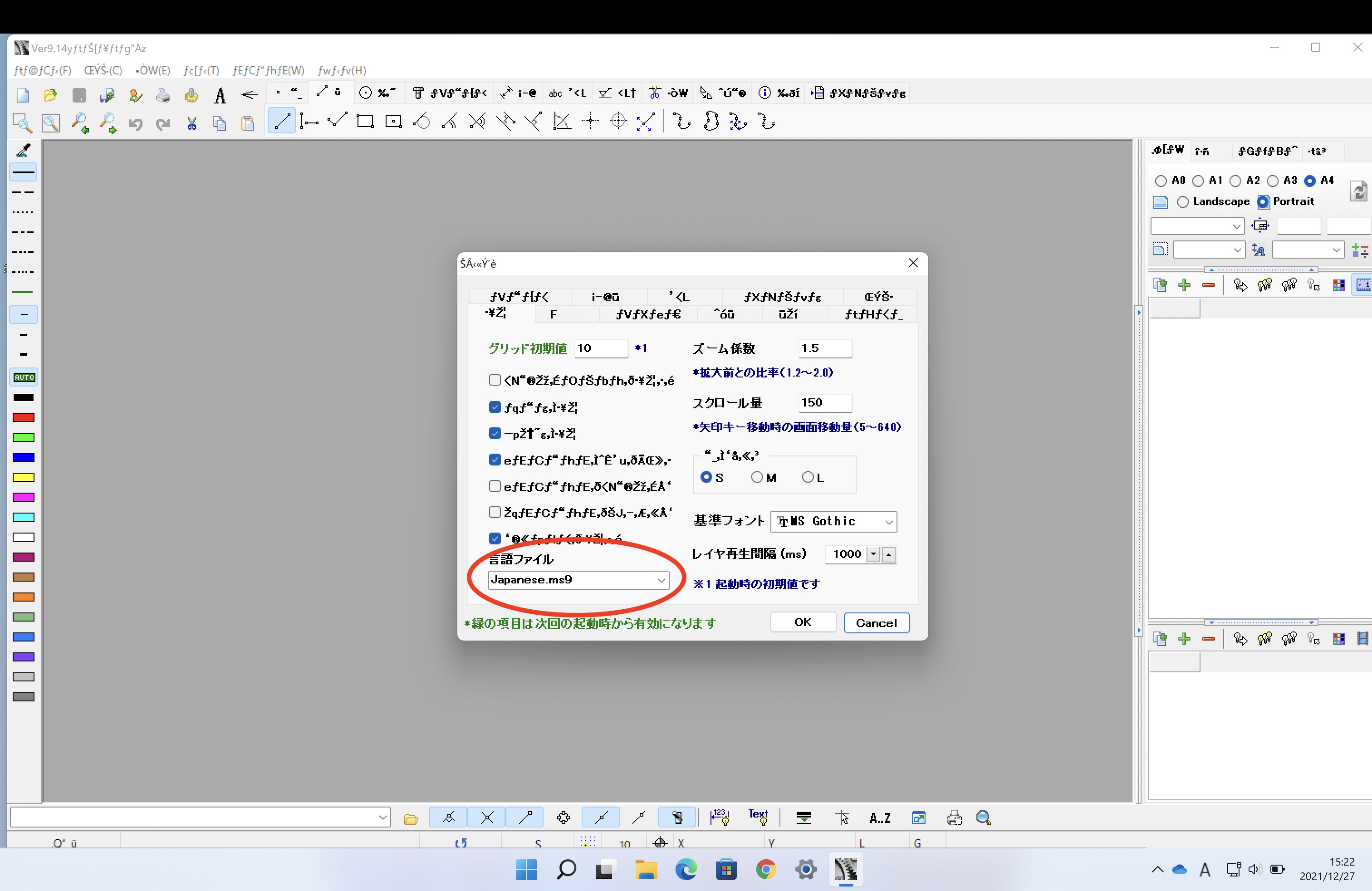
Task: Open the MS Gothic font dropdown
Action: (833, 522)
